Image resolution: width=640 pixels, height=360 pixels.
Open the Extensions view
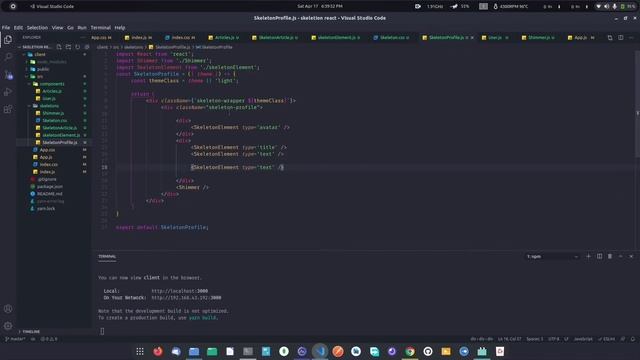point(8,109)
